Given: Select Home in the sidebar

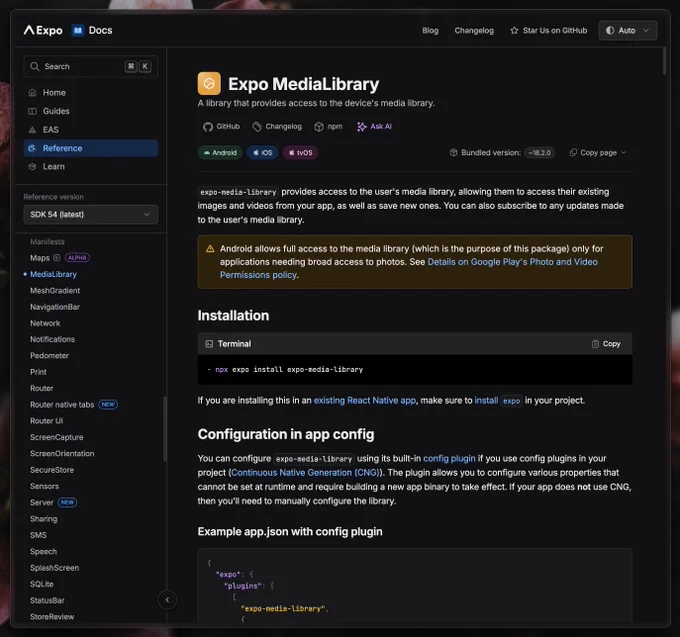Looking at the screenshot, I should point(91,93).
